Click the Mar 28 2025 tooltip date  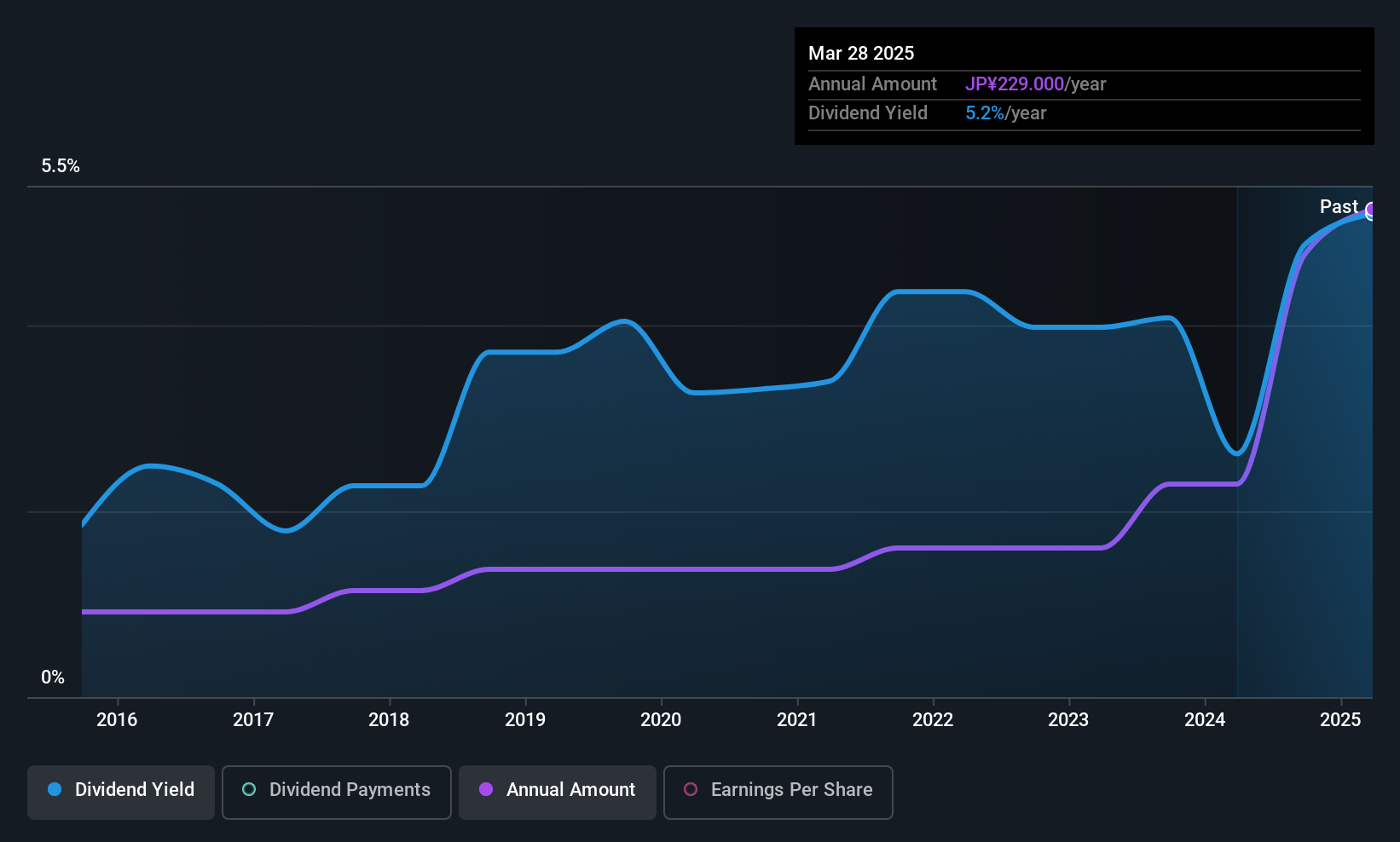(861, 53)
